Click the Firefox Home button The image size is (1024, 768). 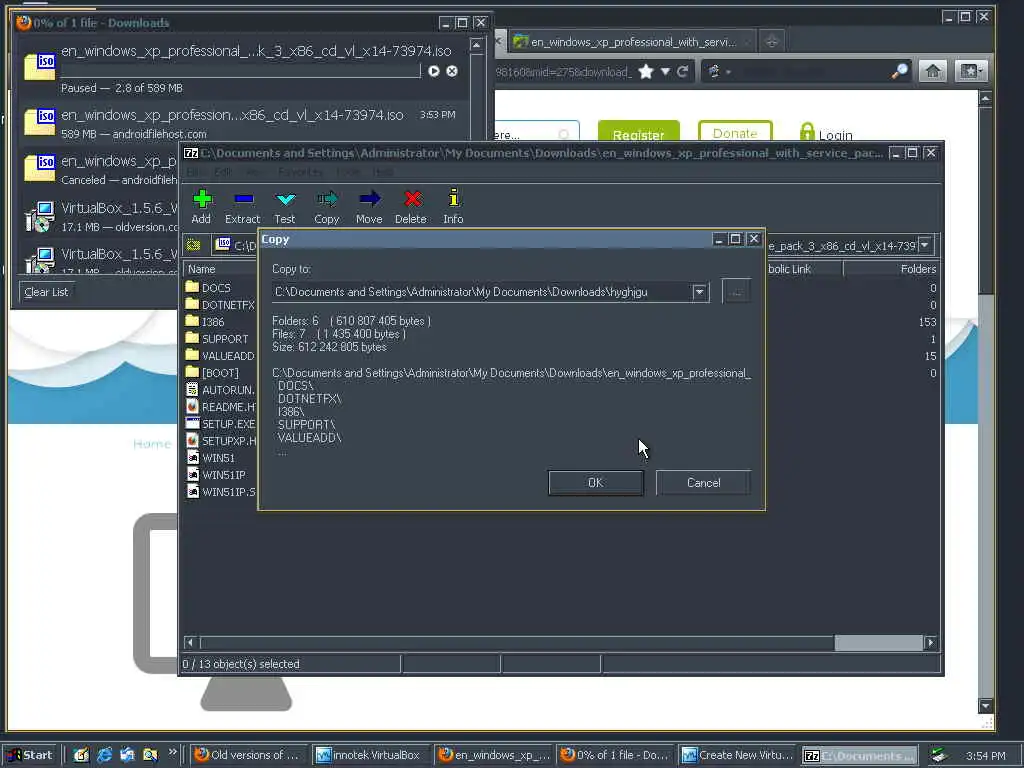[x=933, y=71]
